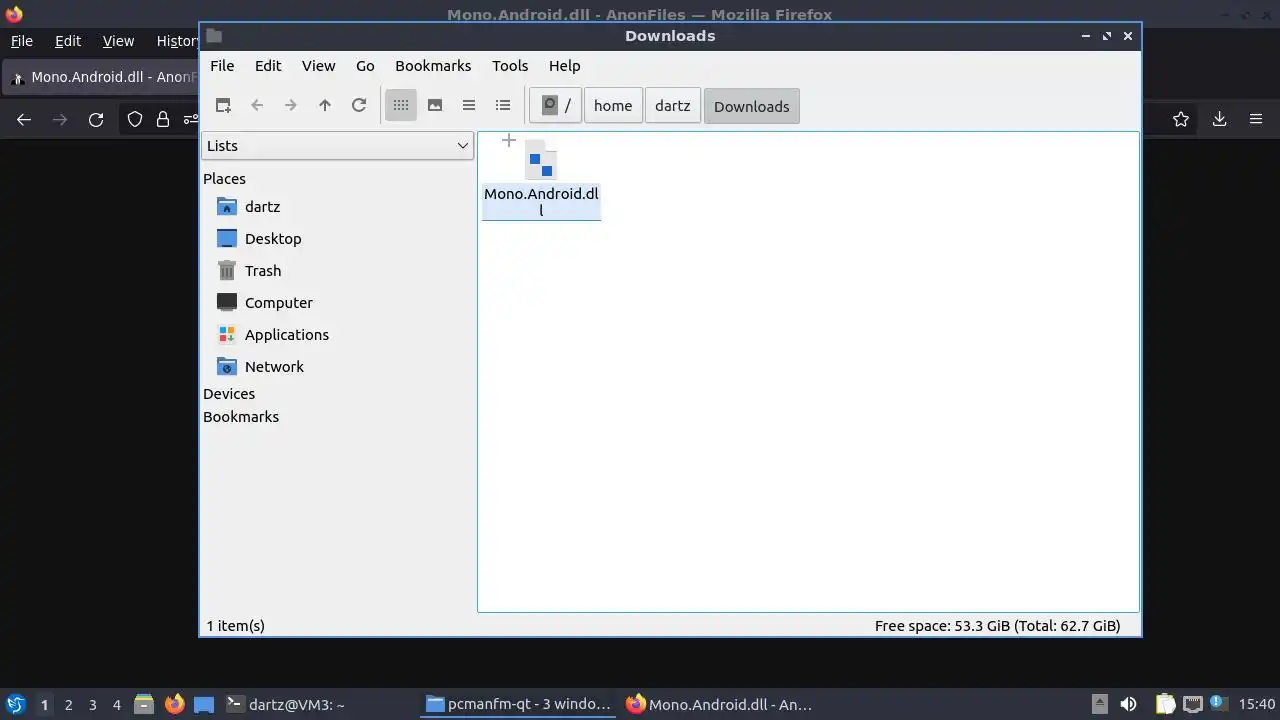
Task: Switch to thumbnail view mode
Action: (435, 105)
